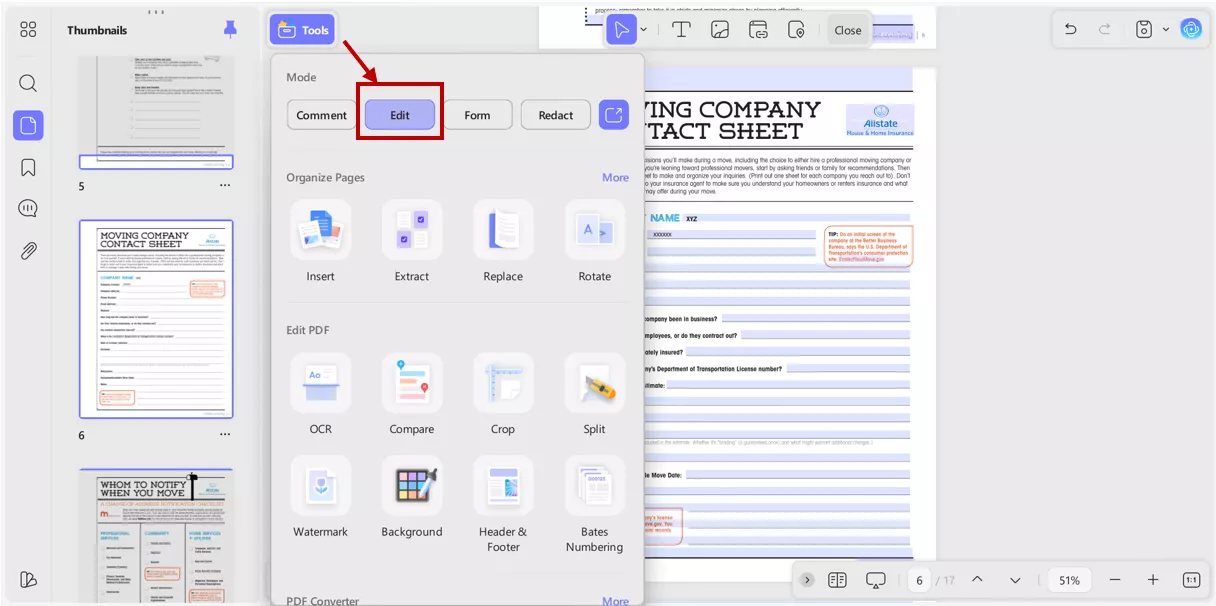Image resolution: width=1216 pixels, height=606 pixels.
Task: Toggle the reading layout view icon
Action: pos(838,580)
